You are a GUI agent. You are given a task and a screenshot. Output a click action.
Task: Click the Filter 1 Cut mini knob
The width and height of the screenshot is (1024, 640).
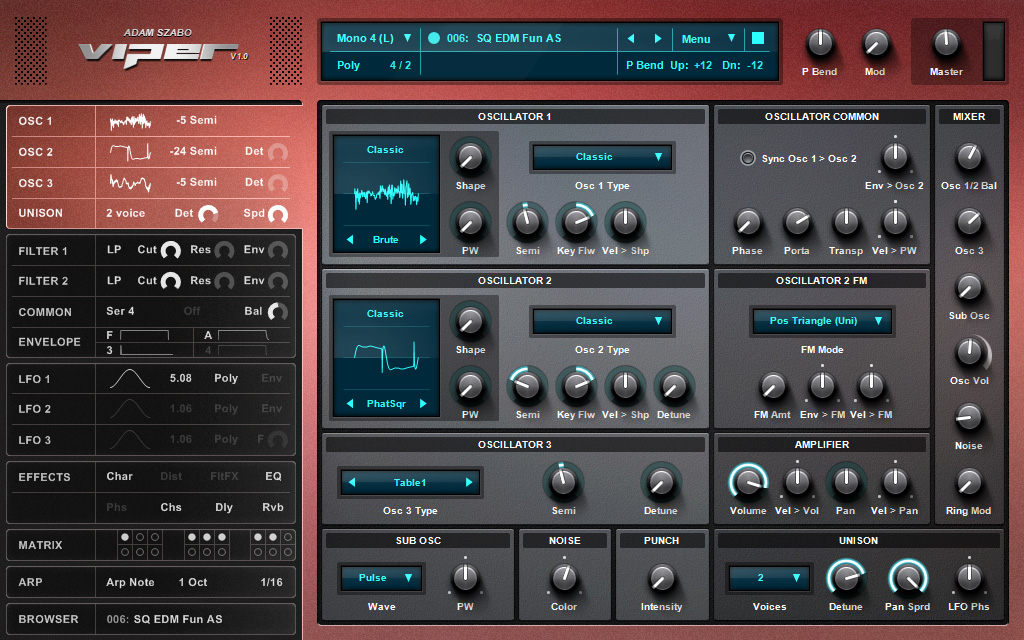click(x=171, y=251)
